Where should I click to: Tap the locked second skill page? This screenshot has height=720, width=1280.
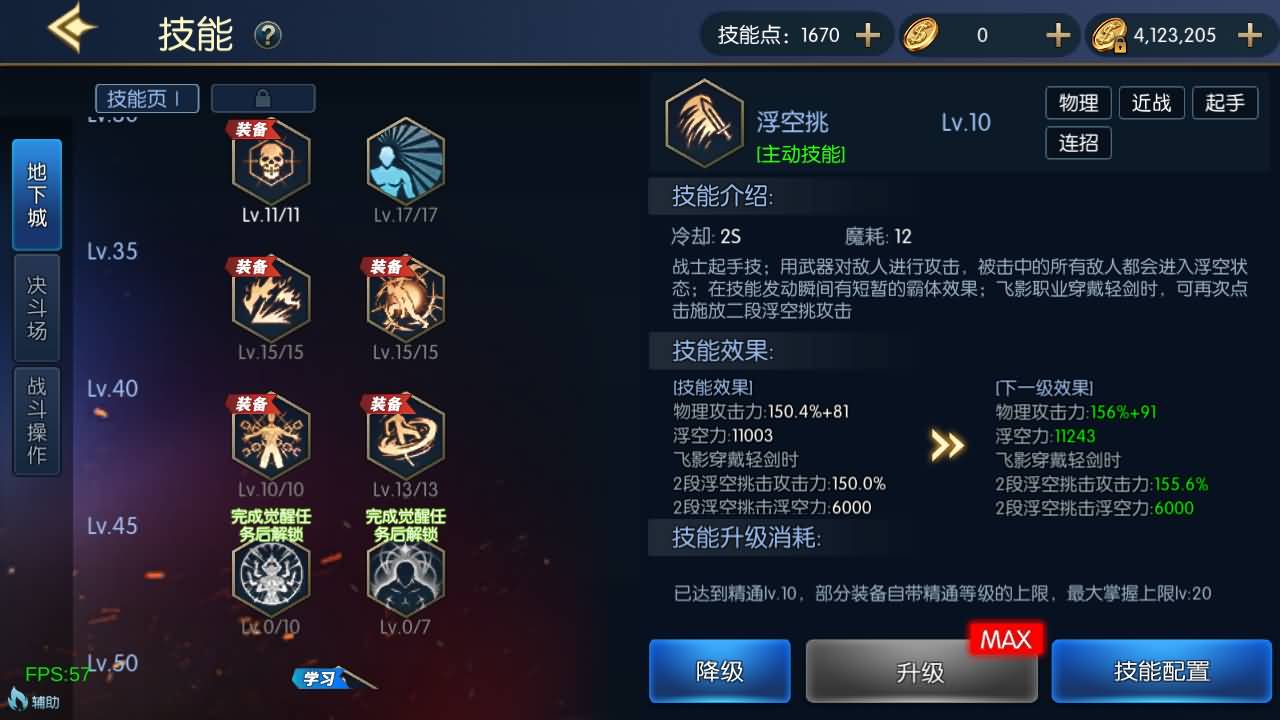[x=263, y=98]
